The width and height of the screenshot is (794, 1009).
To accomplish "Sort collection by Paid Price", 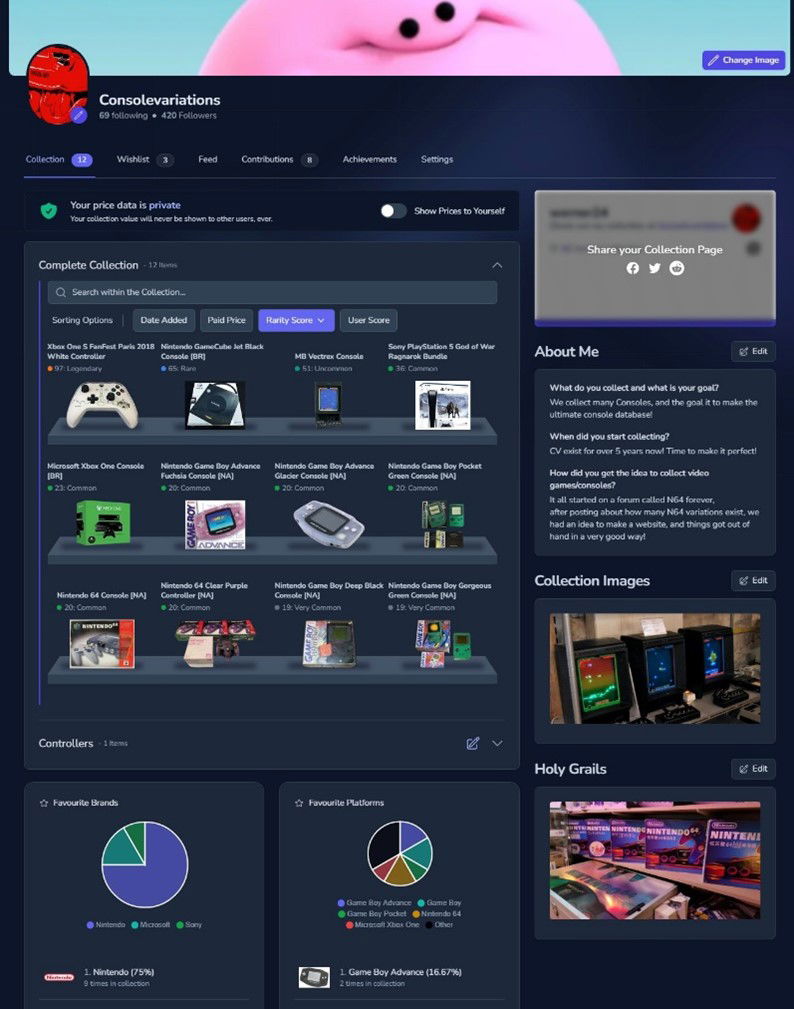I will pos(226,320).
